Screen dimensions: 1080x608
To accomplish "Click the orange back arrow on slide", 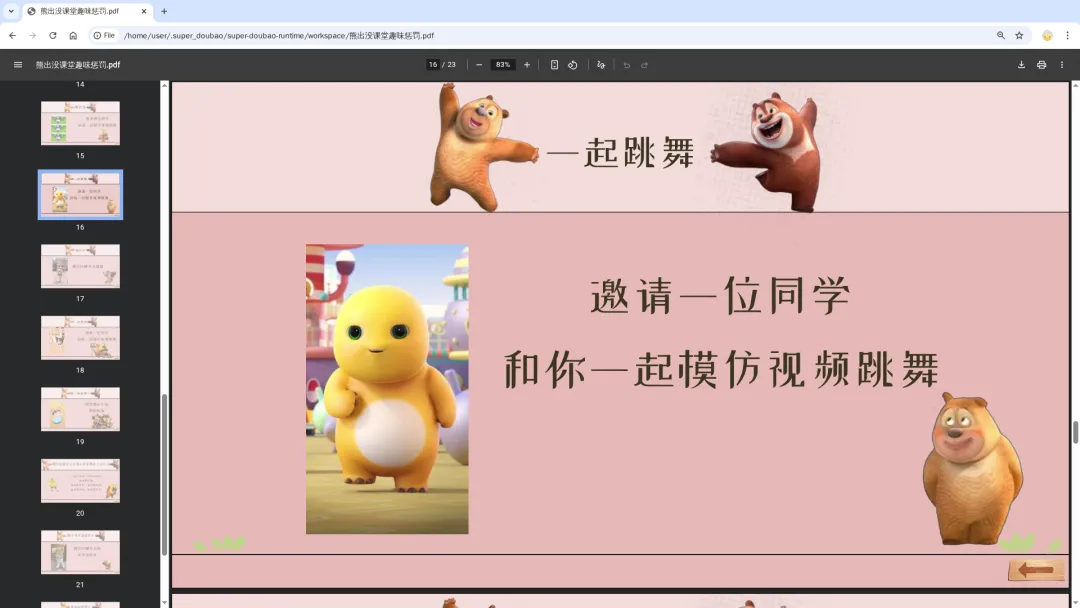I will [1036, 570].
